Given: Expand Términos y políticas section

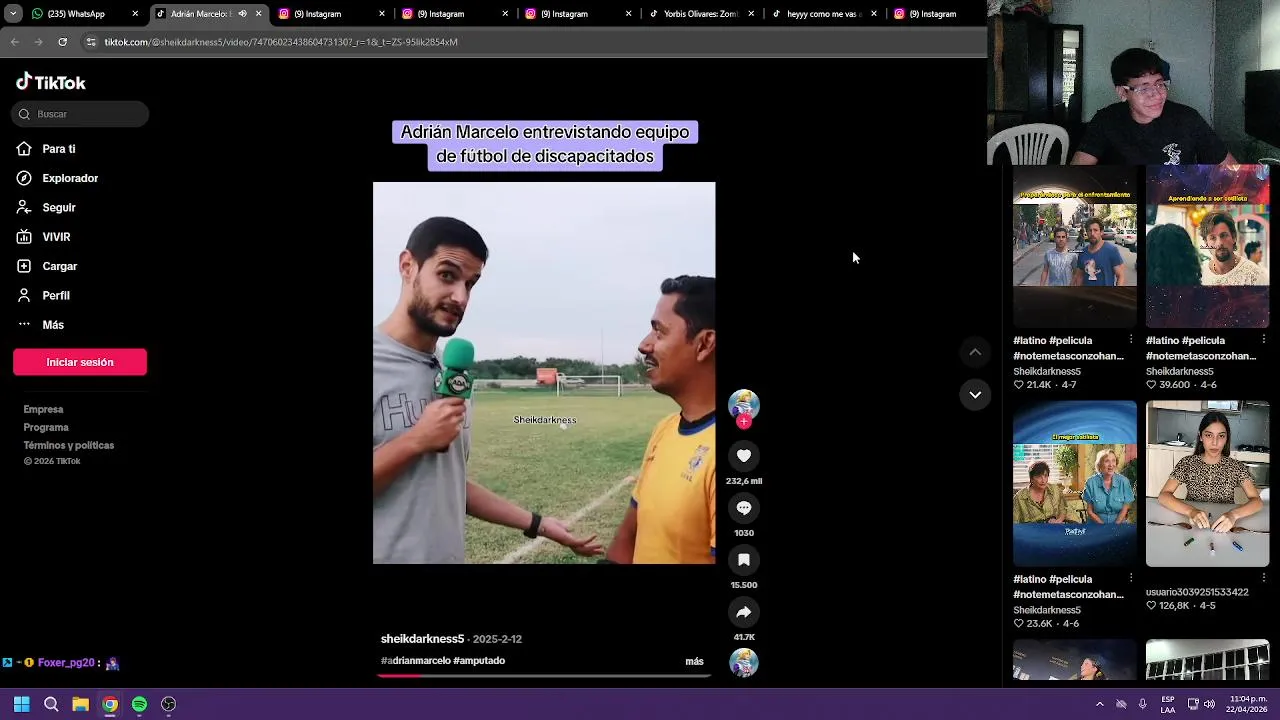Looking at the screenshot, I should 69,445.
